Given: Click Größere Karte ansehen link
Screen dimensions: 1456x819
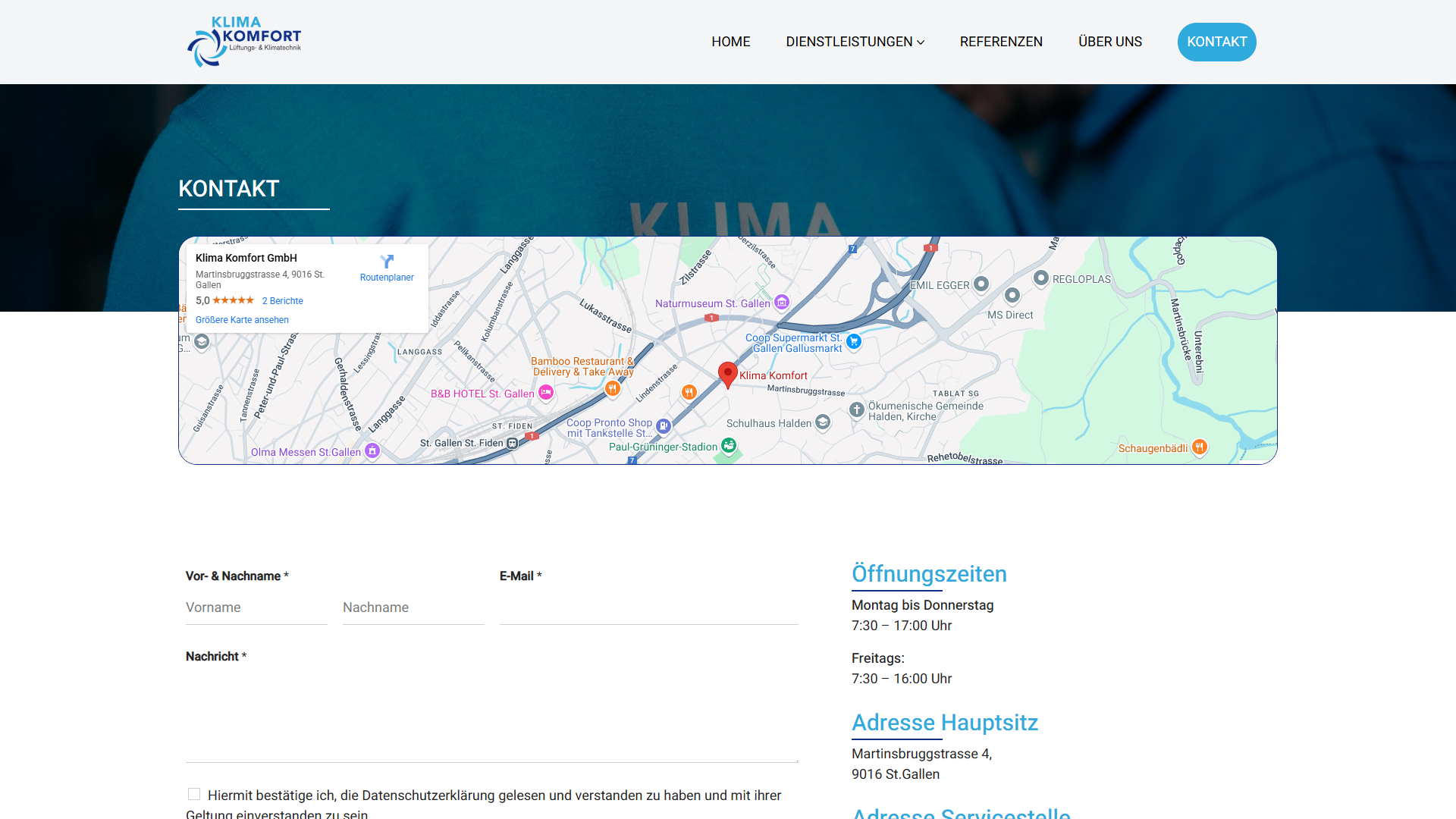Looking at the screenshot, I should 242,320.
